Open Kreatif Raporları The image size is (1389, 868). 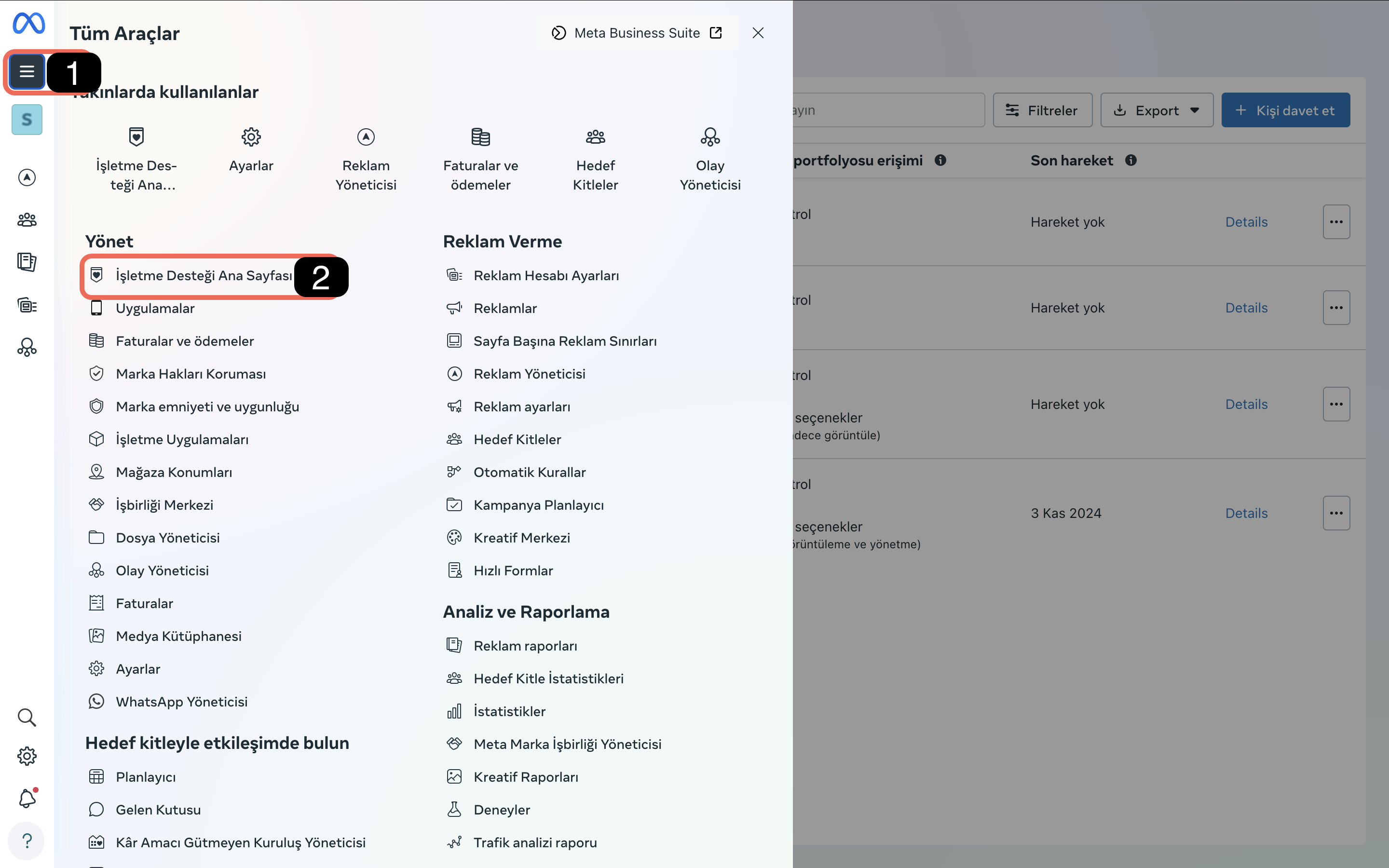(x=514, y=777)
